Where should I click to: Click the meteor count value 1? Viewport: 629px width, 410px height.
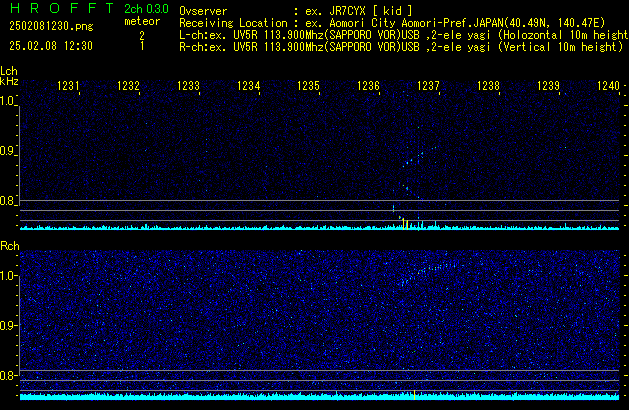[x=142, y=46]
